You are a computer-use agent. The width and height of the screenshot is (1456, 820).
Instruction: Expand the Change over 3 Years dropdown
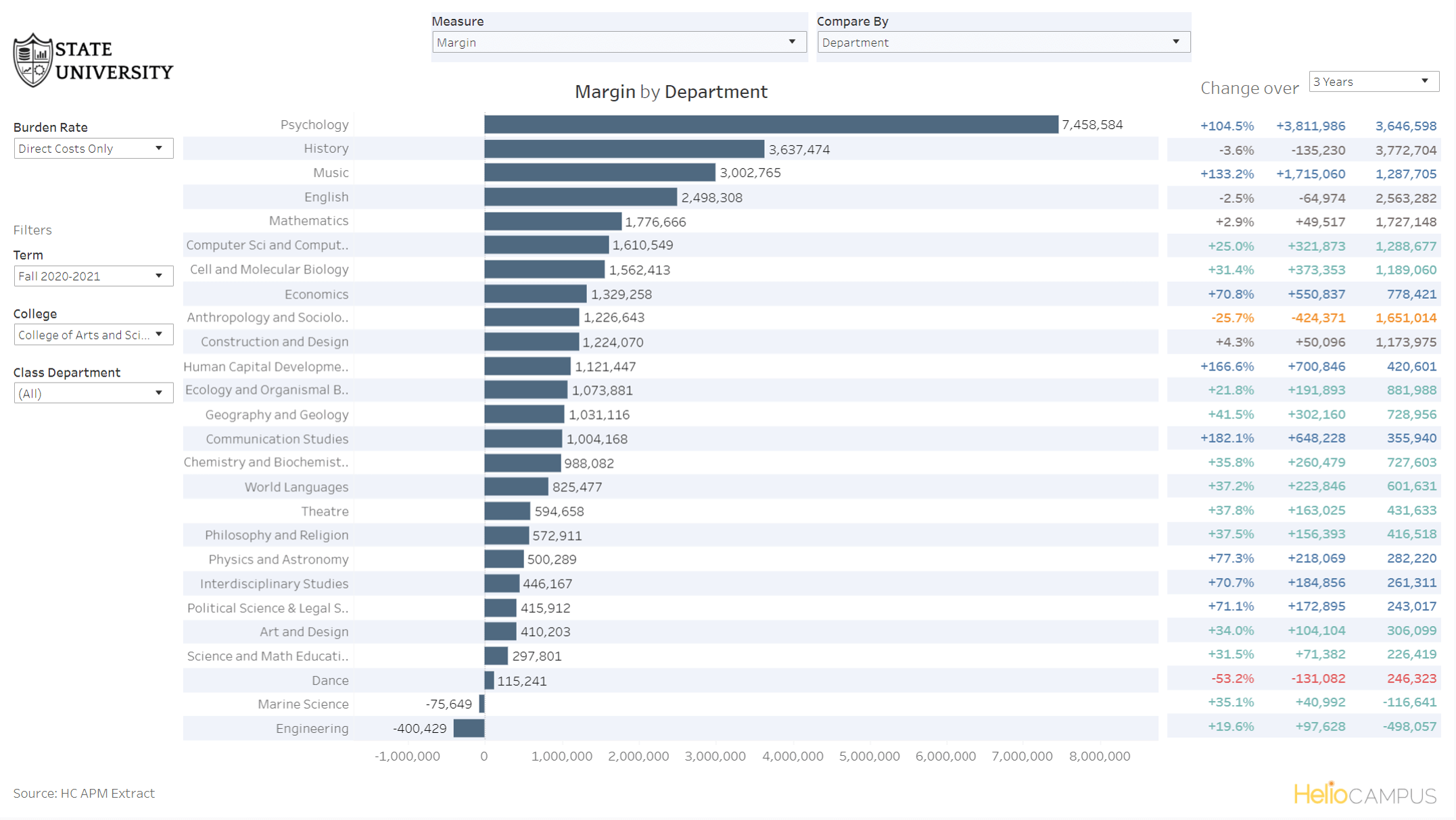(1373, 82)
